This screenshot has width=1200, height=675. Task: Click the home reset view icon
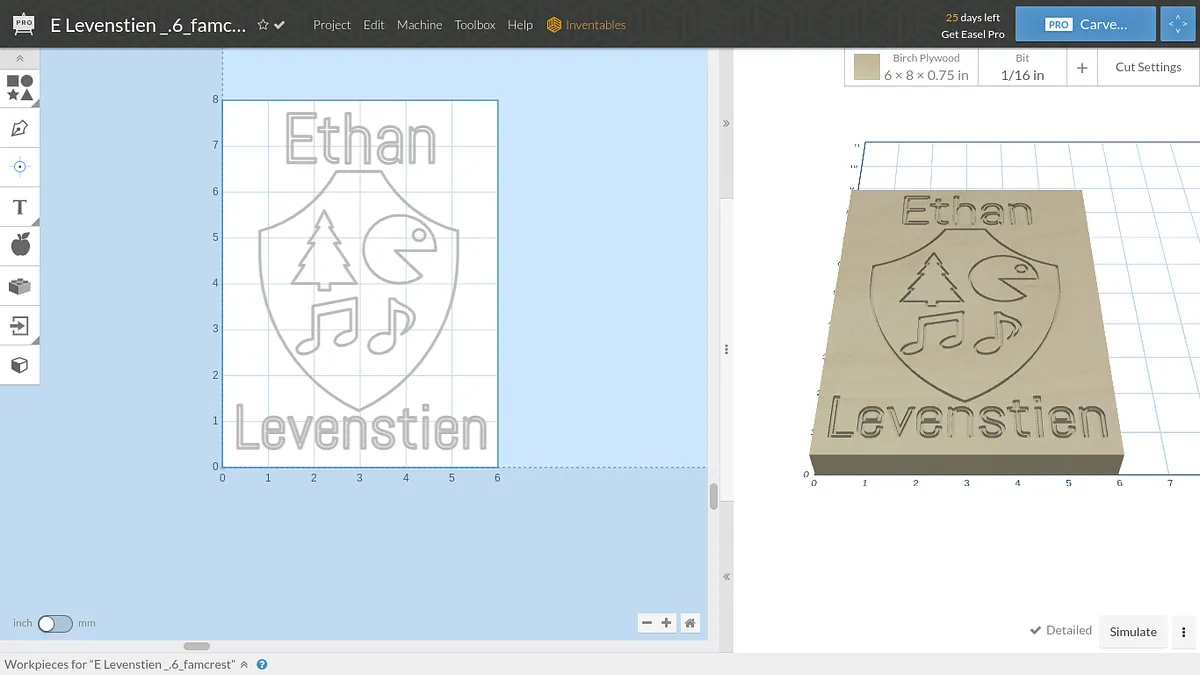(690, 623)
